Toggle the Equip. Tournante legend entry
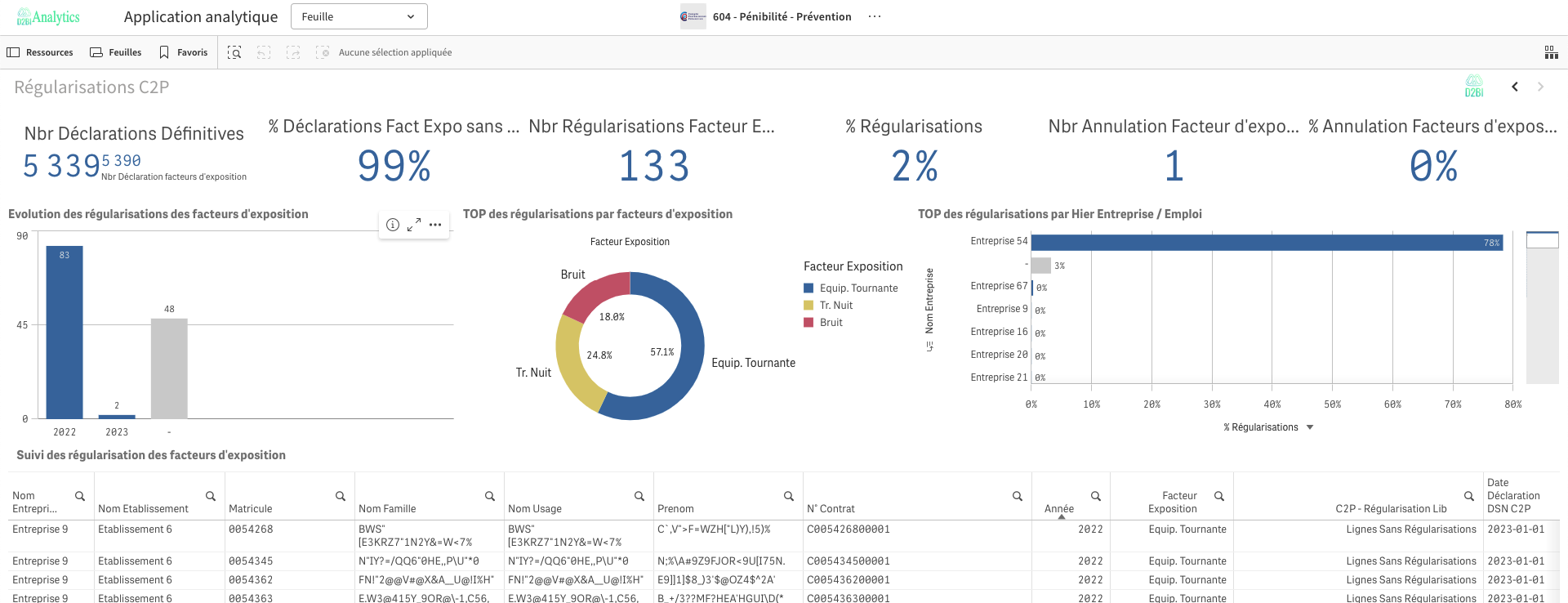This screenshot has width=1568, height=603. 858,288
